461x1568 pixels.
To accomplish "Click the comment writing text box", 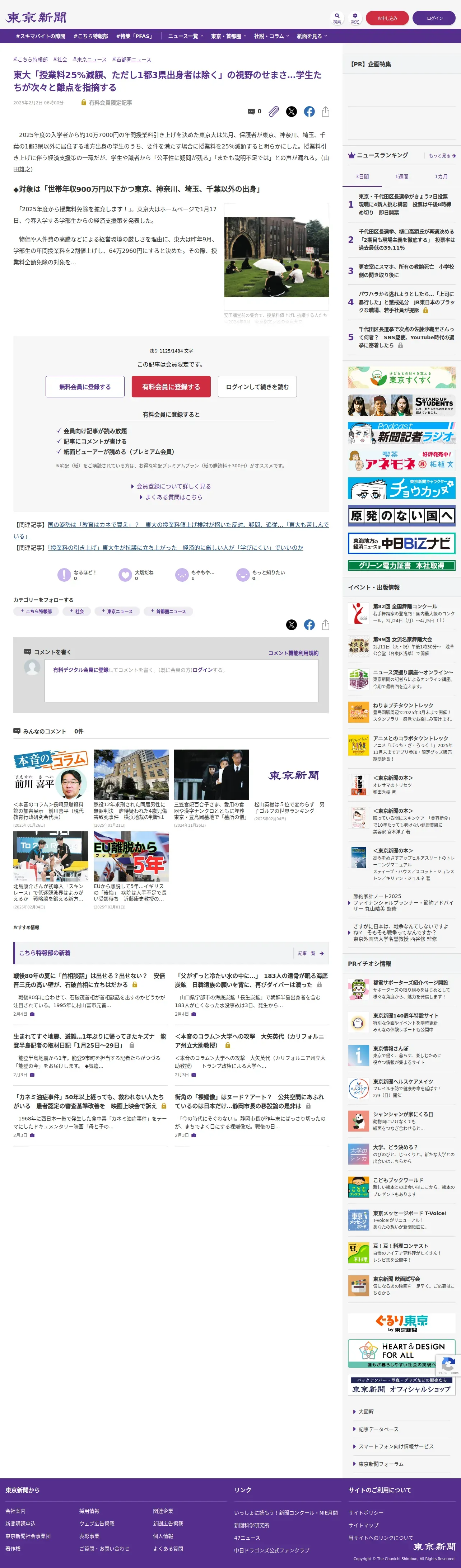I will pyautogui.click(x=181, y=680).
